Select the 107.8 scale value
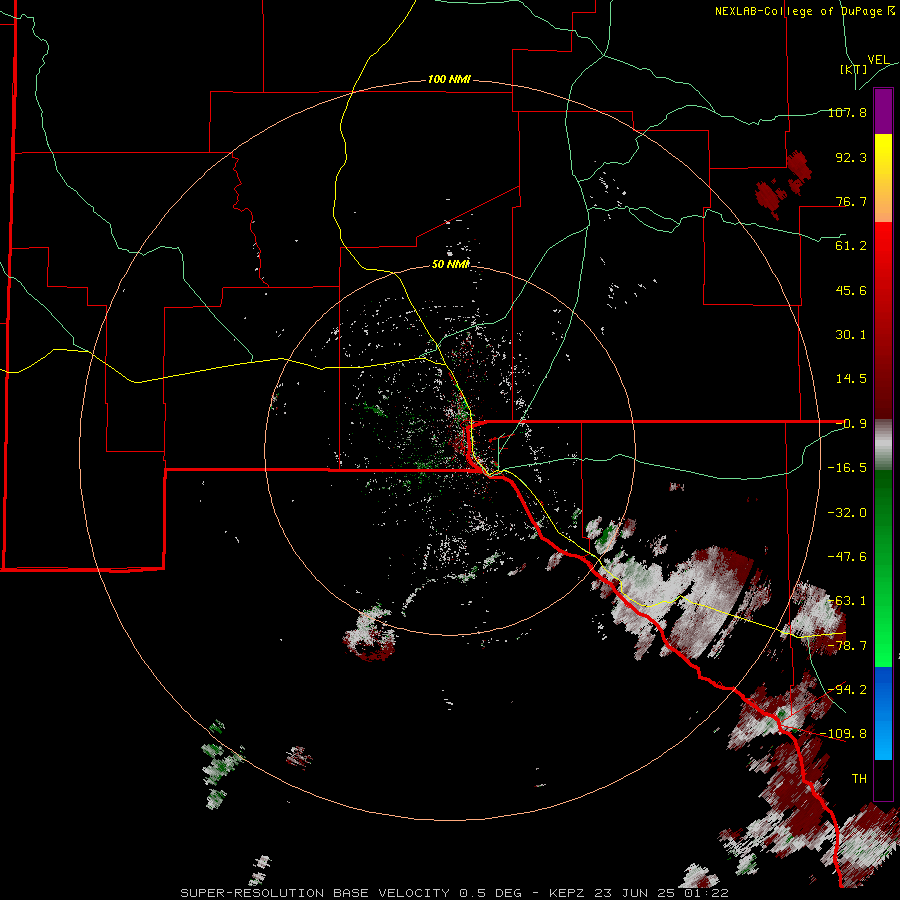The height and width of the screenshot is (900, 900). (847, 112)
